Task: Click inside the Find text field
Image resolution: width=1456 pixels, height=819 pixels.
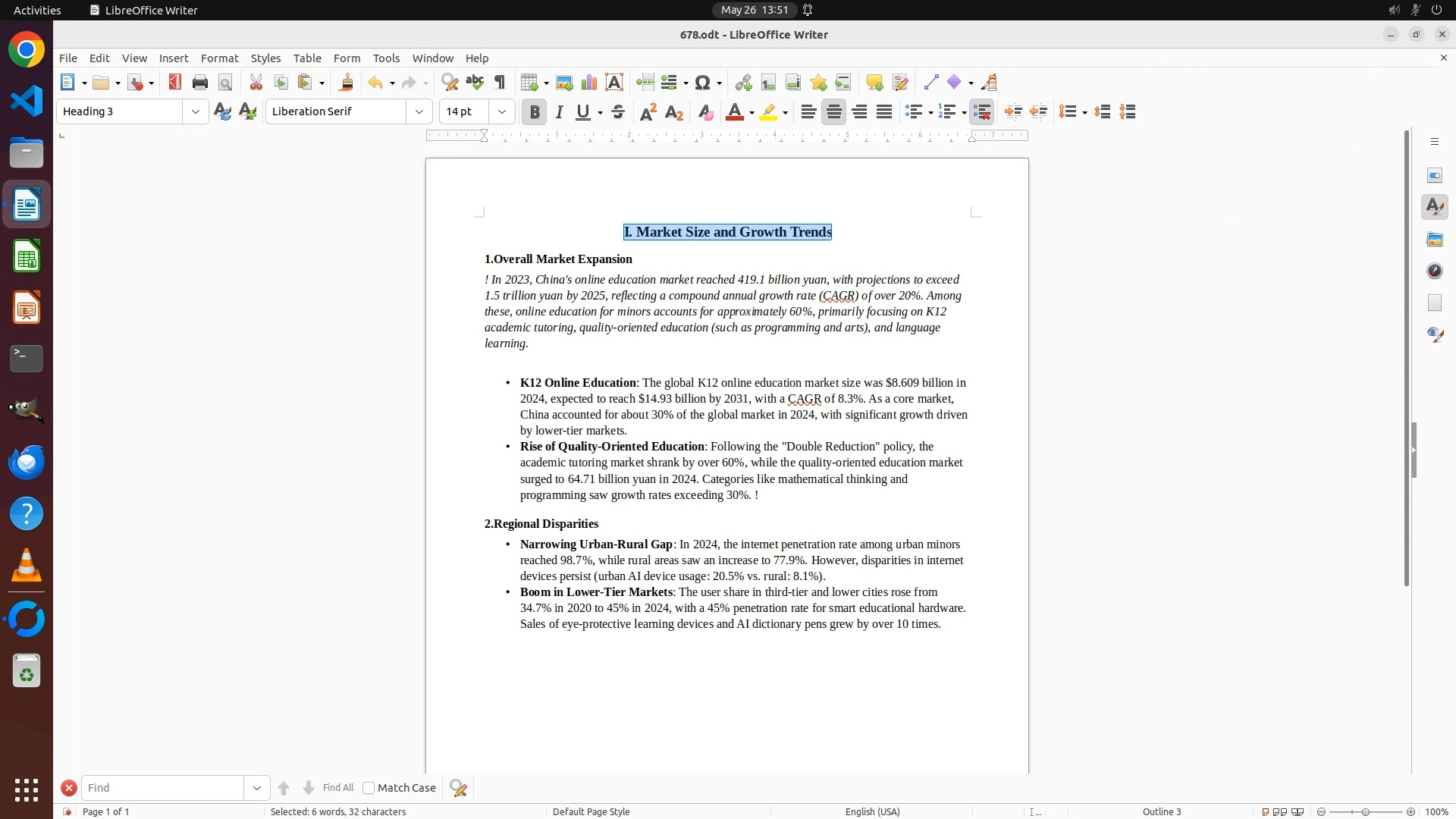Action: tap(163, 788)
